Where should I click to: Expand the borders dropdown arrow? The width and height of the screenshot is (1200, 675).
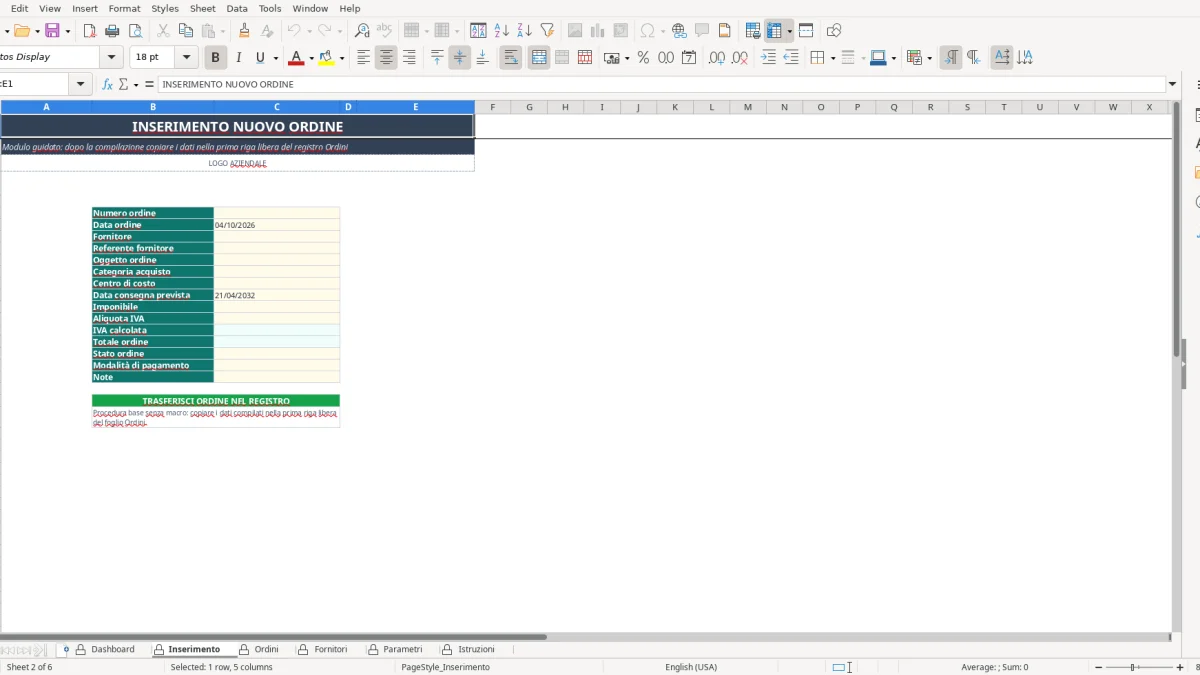(x=831, y=58)
